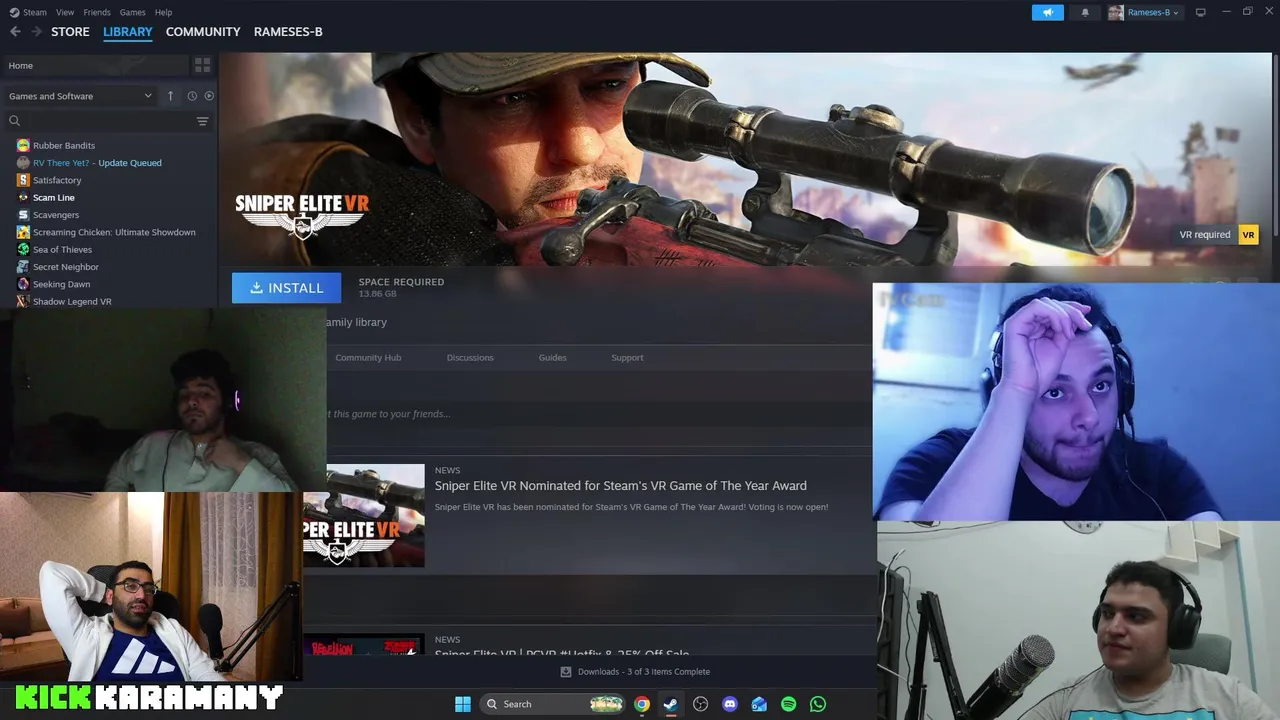The width and height of the screenshot is (1280, 720).
Task: Open Outlook mail from taskbar
Action: (759, 704)
